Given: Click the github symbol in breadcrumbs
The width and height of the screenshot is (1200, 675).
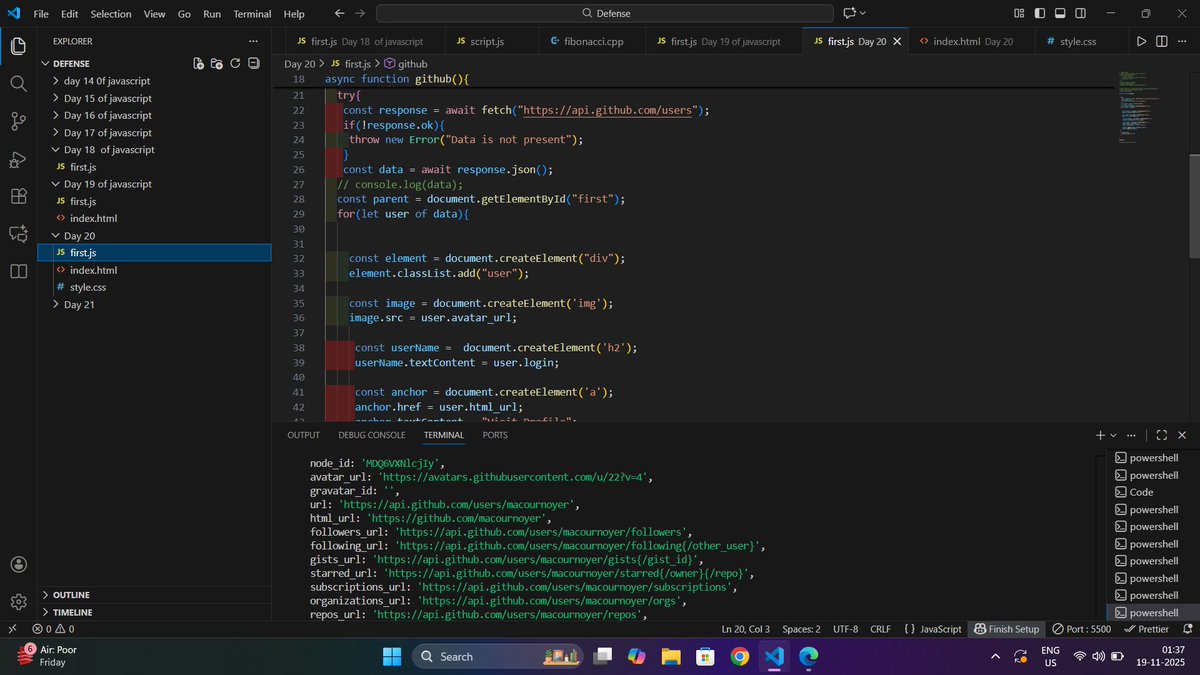Looking at the screenshot, I should [x=405, y=63].
